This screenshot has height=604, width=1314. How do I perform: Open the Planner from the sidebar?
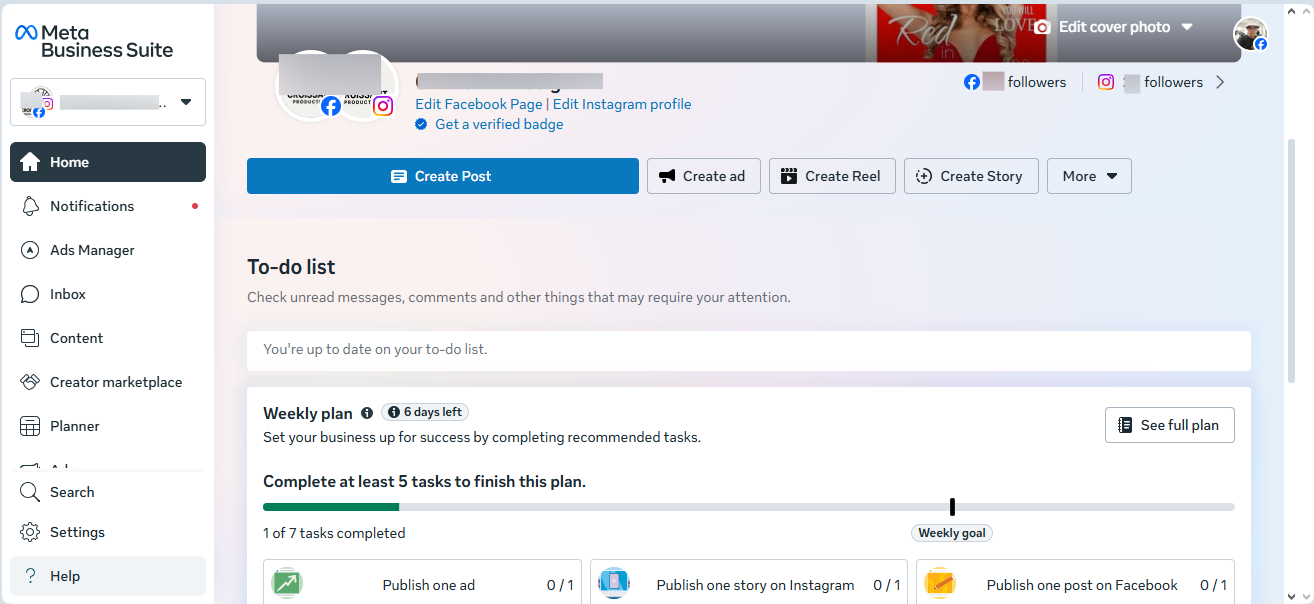[74, 426]
